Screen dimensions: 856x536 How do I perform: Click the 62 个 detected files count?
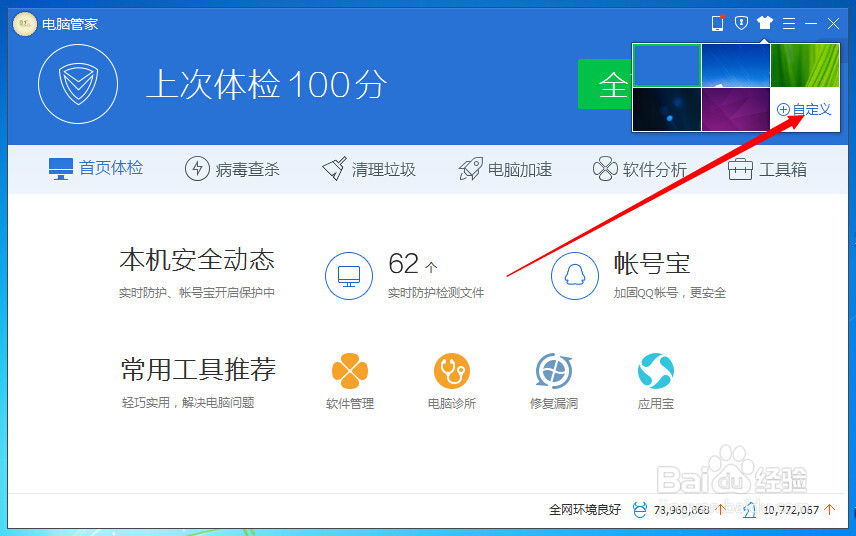[413, 264]
